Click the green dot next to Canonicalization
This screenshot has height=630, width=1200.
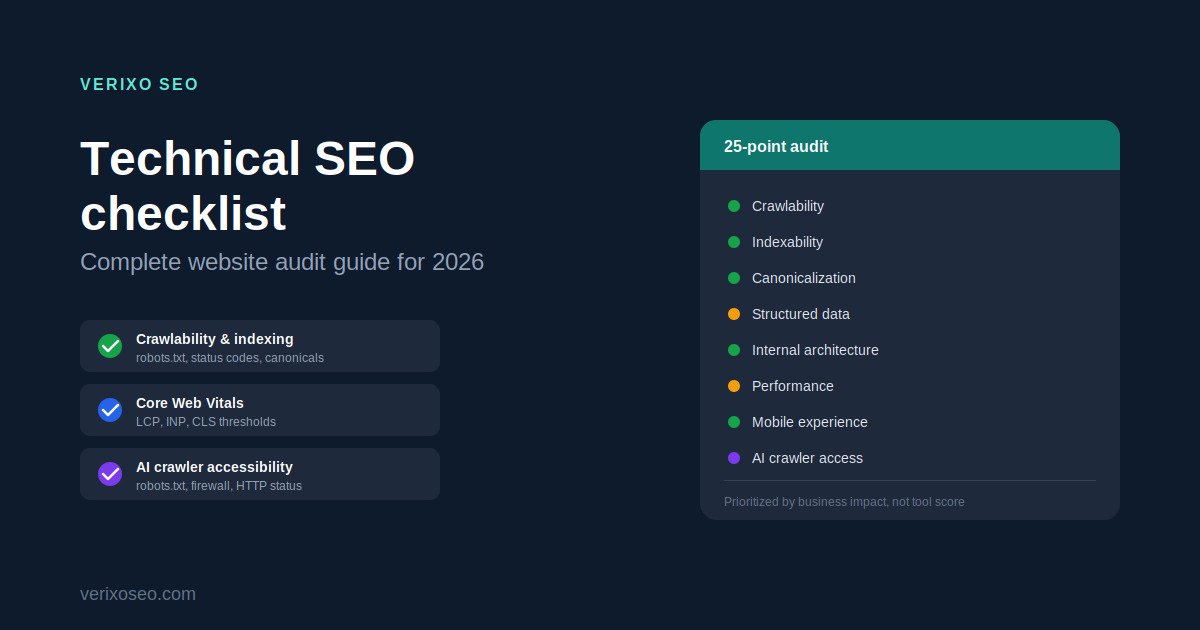[734, 278]
